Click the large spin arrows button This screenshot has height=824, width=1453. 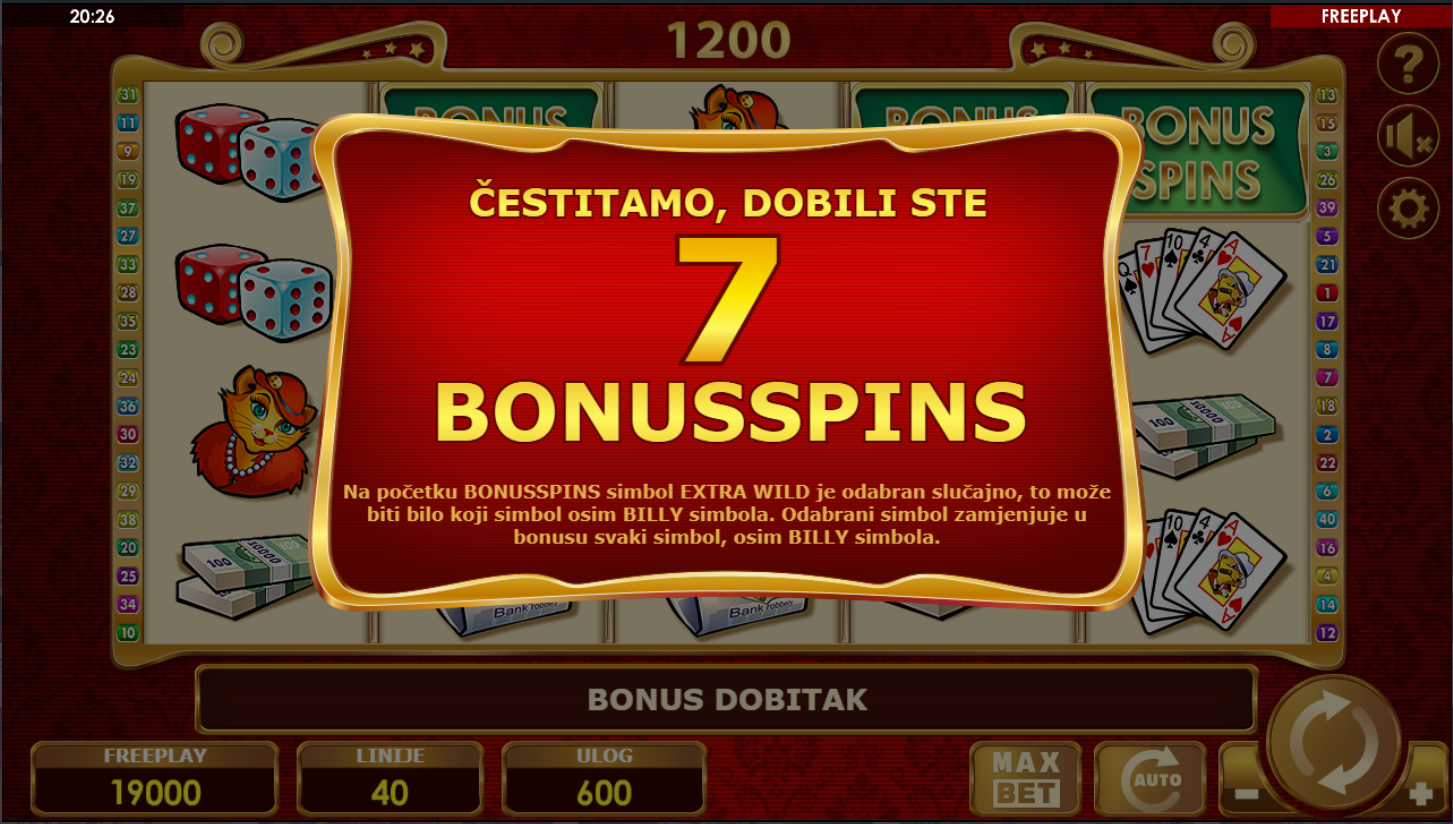point(1335,743)
